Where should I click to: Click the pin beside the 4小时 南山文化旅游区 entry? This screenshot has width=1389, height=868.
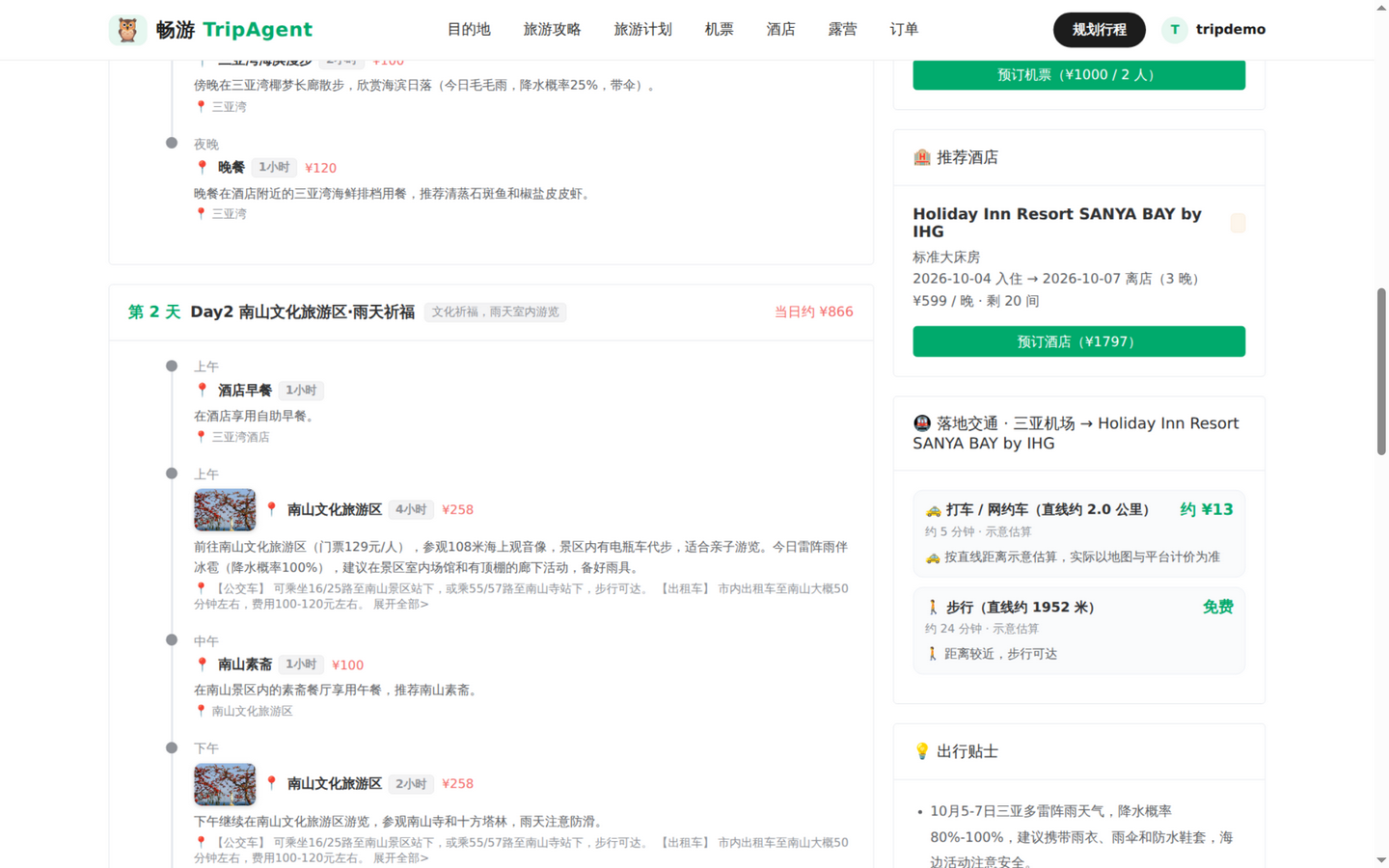[x=271, y=509]
